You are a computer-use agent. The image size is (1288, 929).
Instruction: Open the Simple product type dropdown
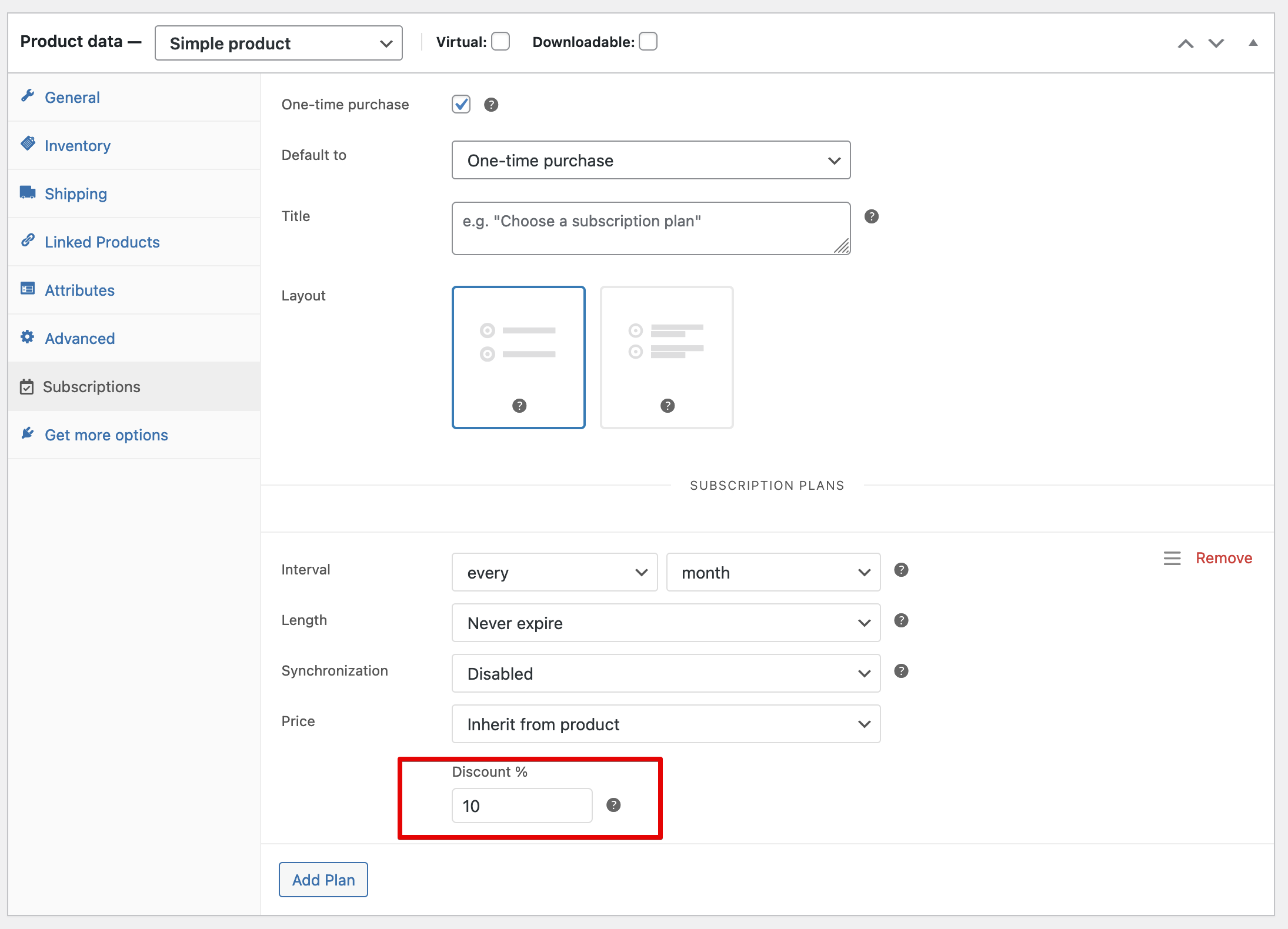click(x=278, y=43)
